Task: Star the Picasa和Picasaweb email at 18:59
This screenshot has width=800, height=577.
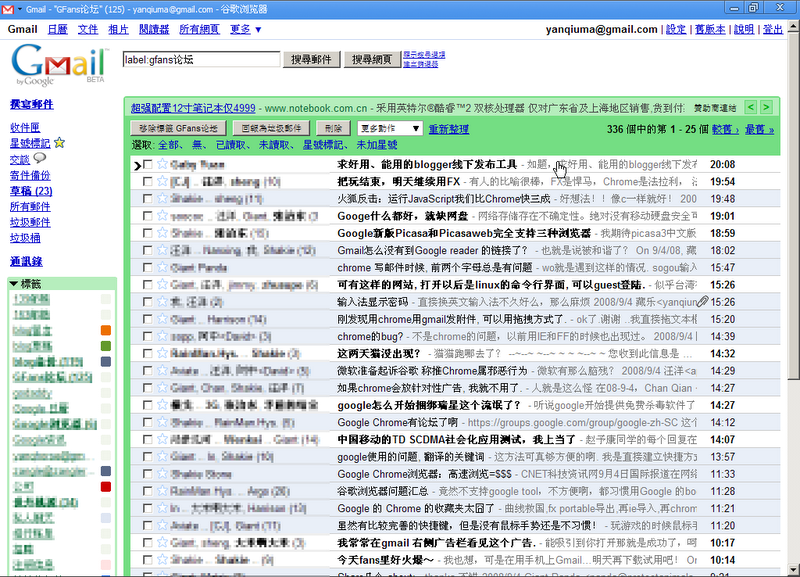Action: pyautogui.click(x=162, y=233)
